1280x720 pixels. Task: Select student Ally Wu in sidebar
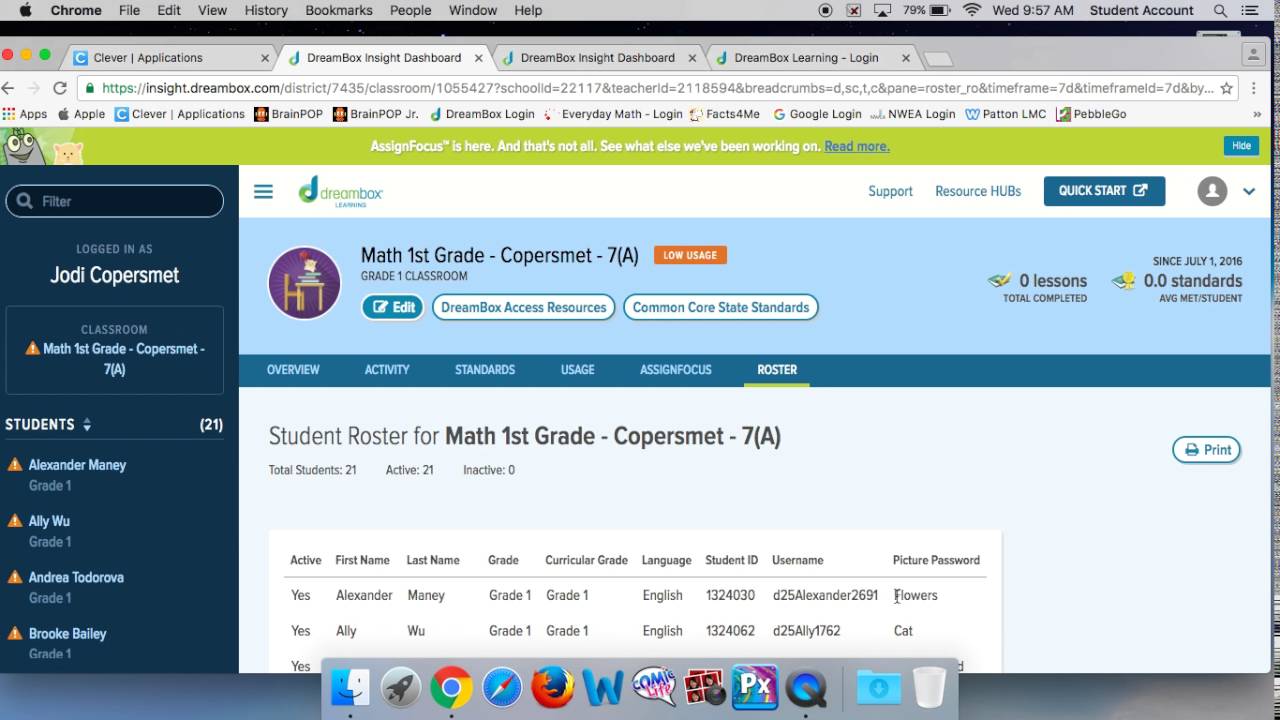point(49,521)
